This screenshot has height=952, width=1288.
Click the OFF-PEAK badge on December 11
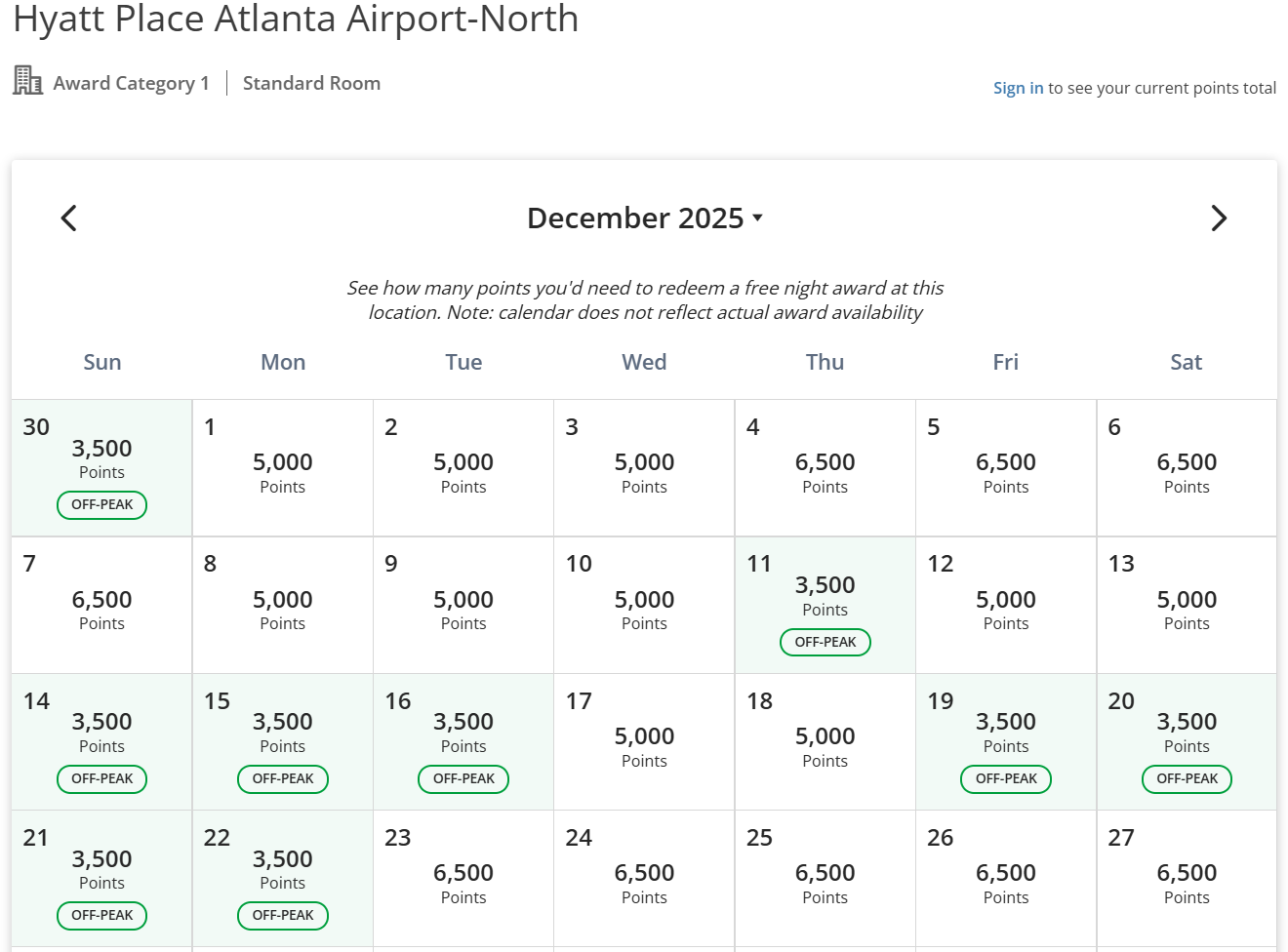[825, 642]
